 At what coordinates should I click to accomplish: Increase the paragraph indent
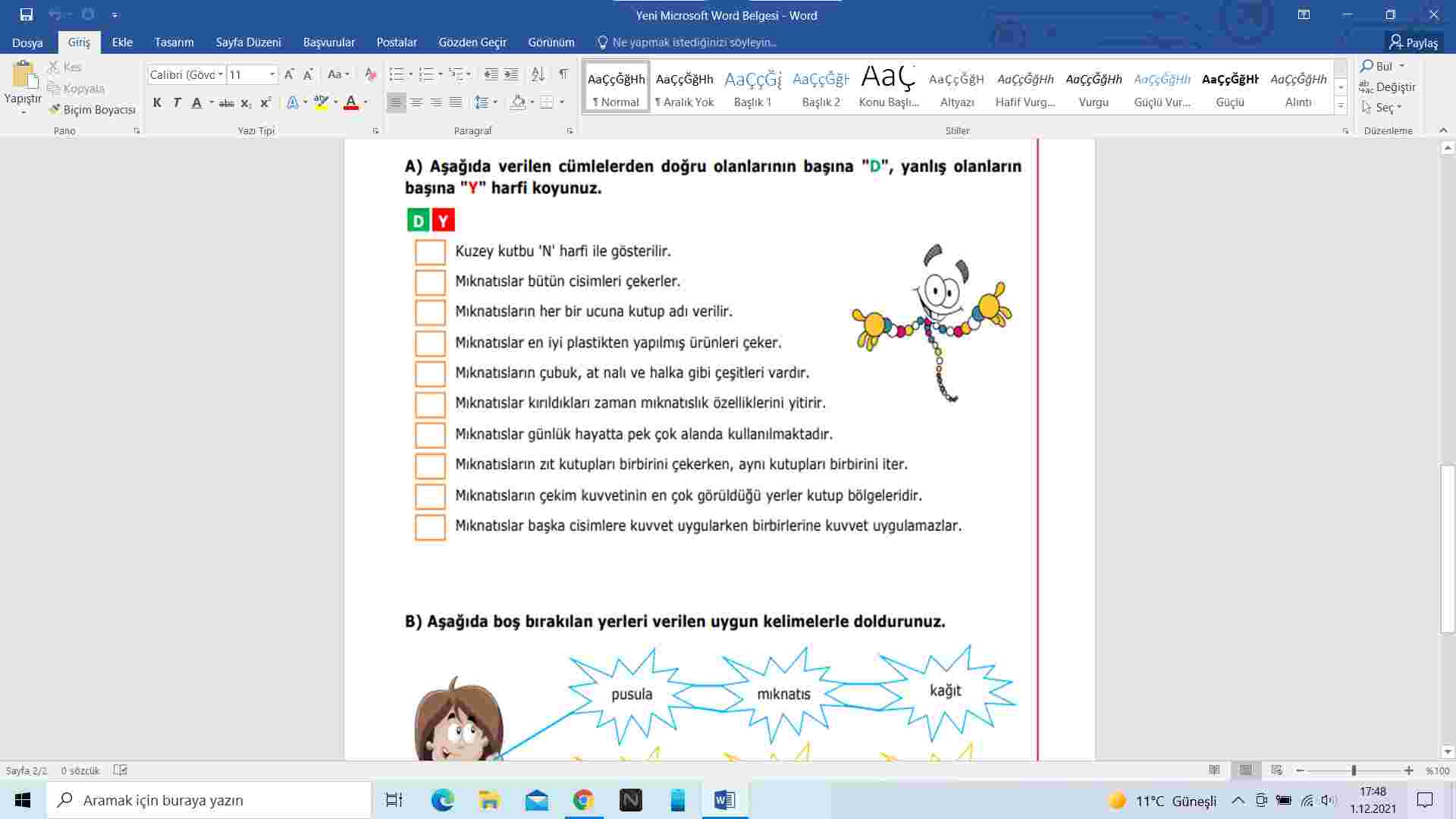coord(512,74)
